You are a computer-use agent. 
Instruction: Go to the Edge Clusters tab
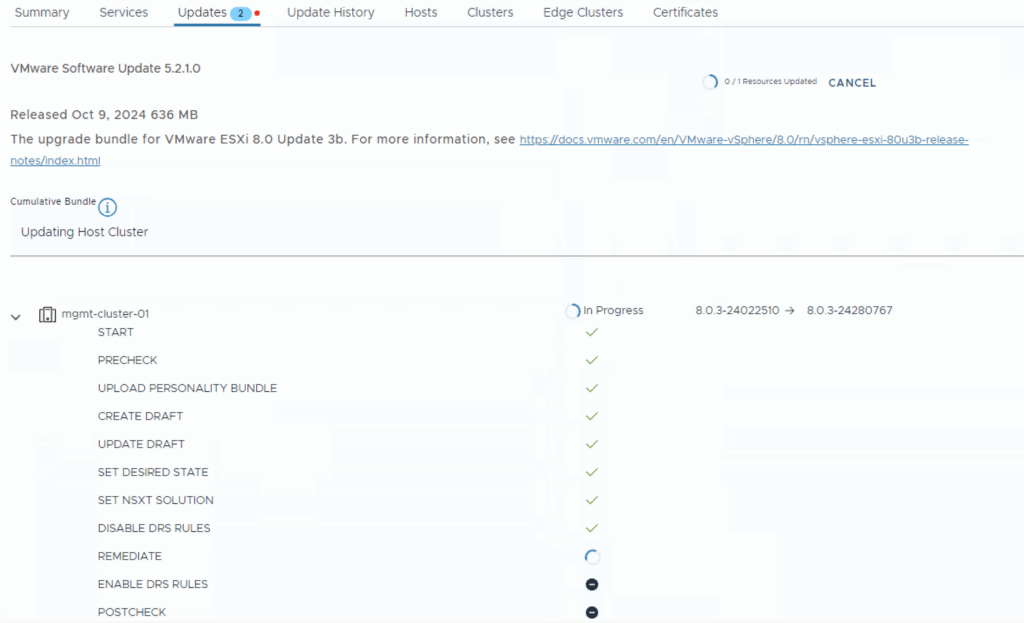tap(582, 13)
